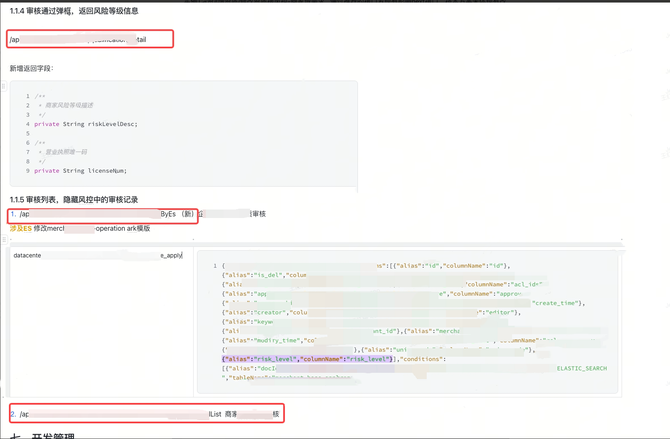Click the operation ark模版 text
The image size is (670, 439).
(x=122, y=229)
